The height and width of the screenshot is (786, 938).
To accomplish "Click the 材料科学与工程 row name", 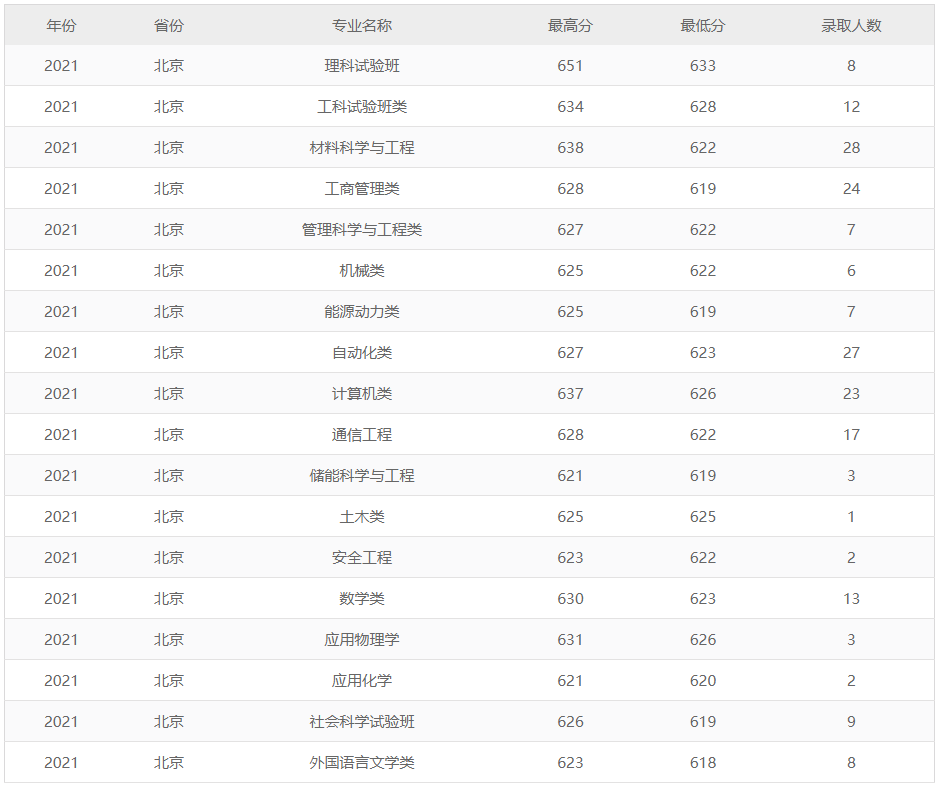I will click(362, 148).
